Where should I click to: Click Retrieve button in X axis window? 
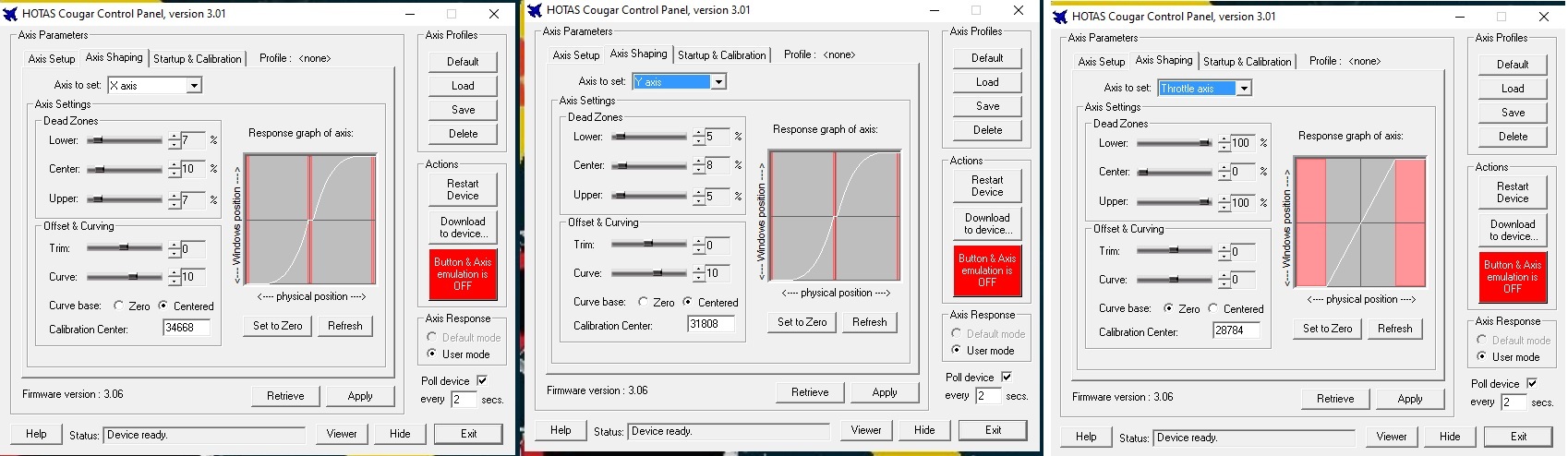point(286,396)
